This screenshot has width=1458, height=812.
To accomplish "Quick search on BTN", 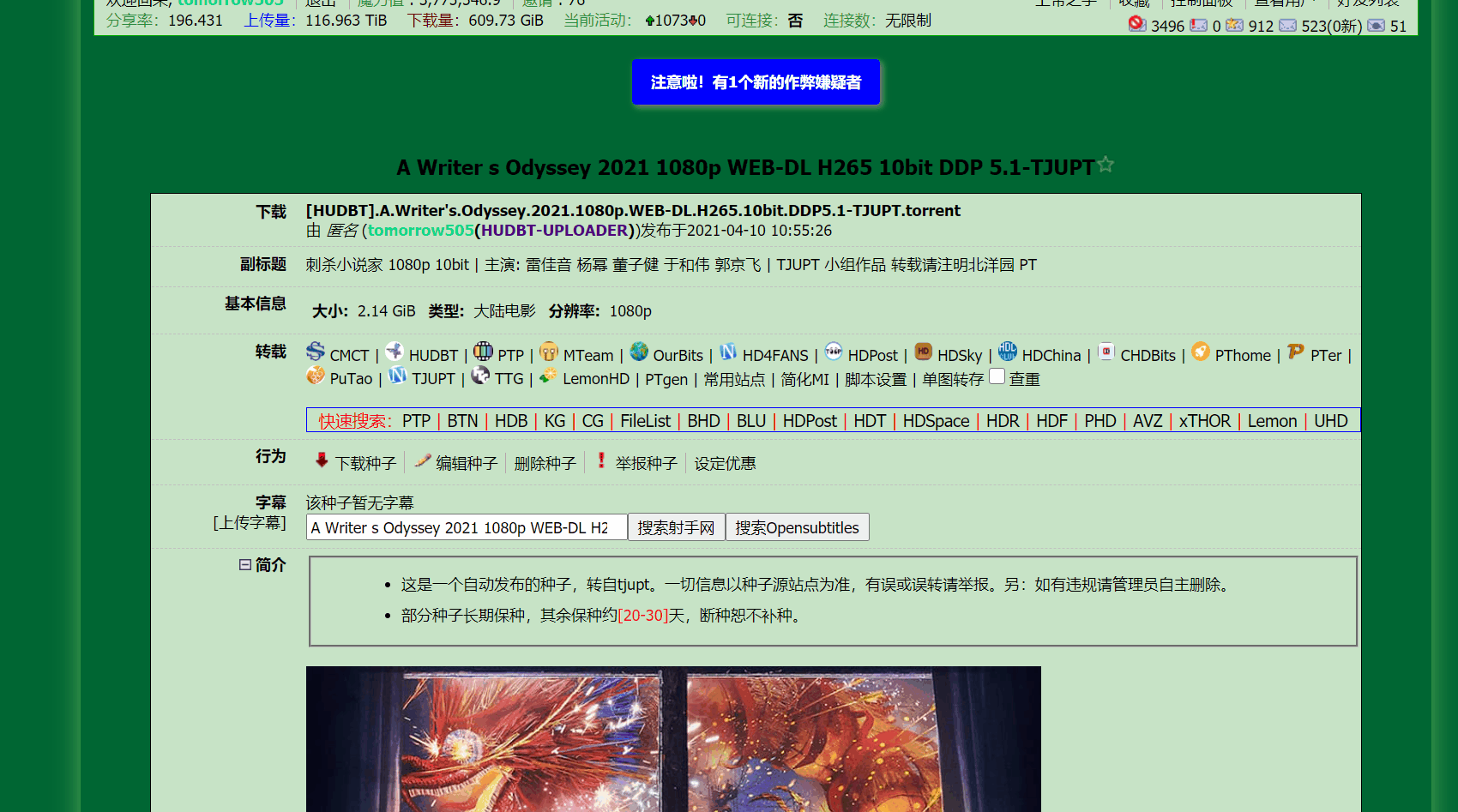I will 462,421.
